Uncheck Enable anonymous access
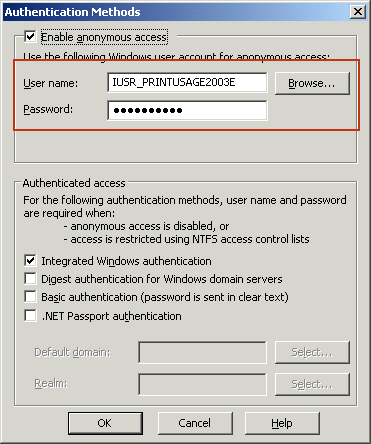The height and width of the screenshot is (444, 371). [x=30, y=36]
